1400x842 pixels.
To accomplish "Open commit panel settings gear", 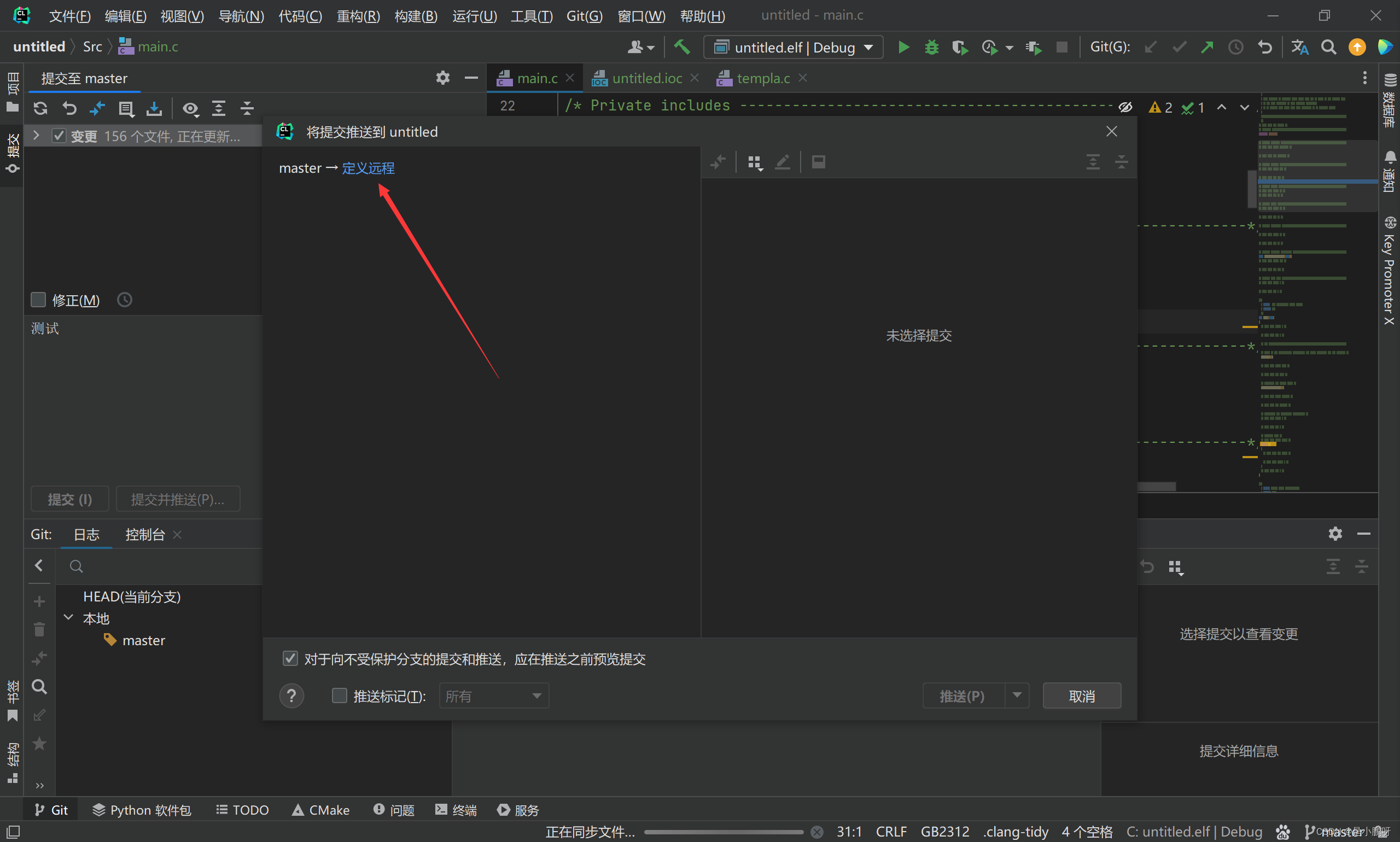I will tap(442, 78).
